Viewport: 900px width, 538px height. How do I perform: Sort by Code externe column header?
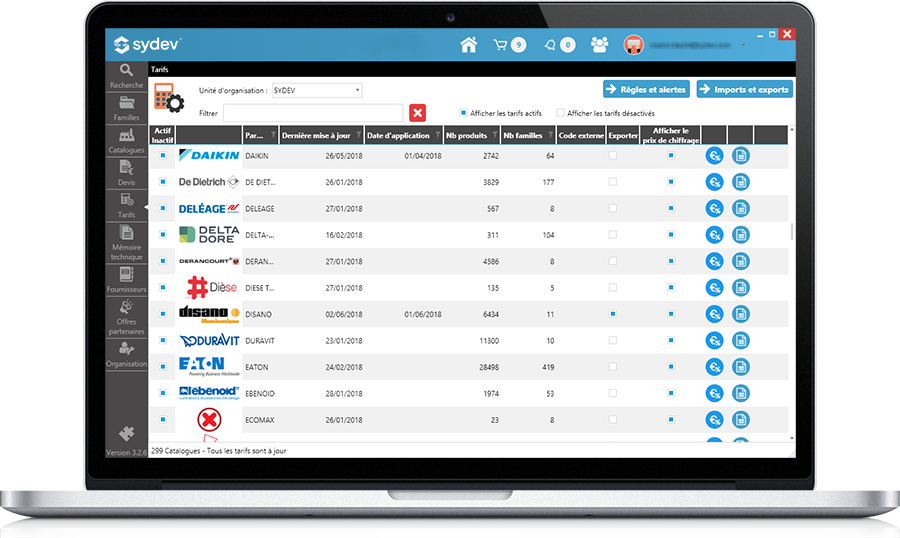pos(581,135)
